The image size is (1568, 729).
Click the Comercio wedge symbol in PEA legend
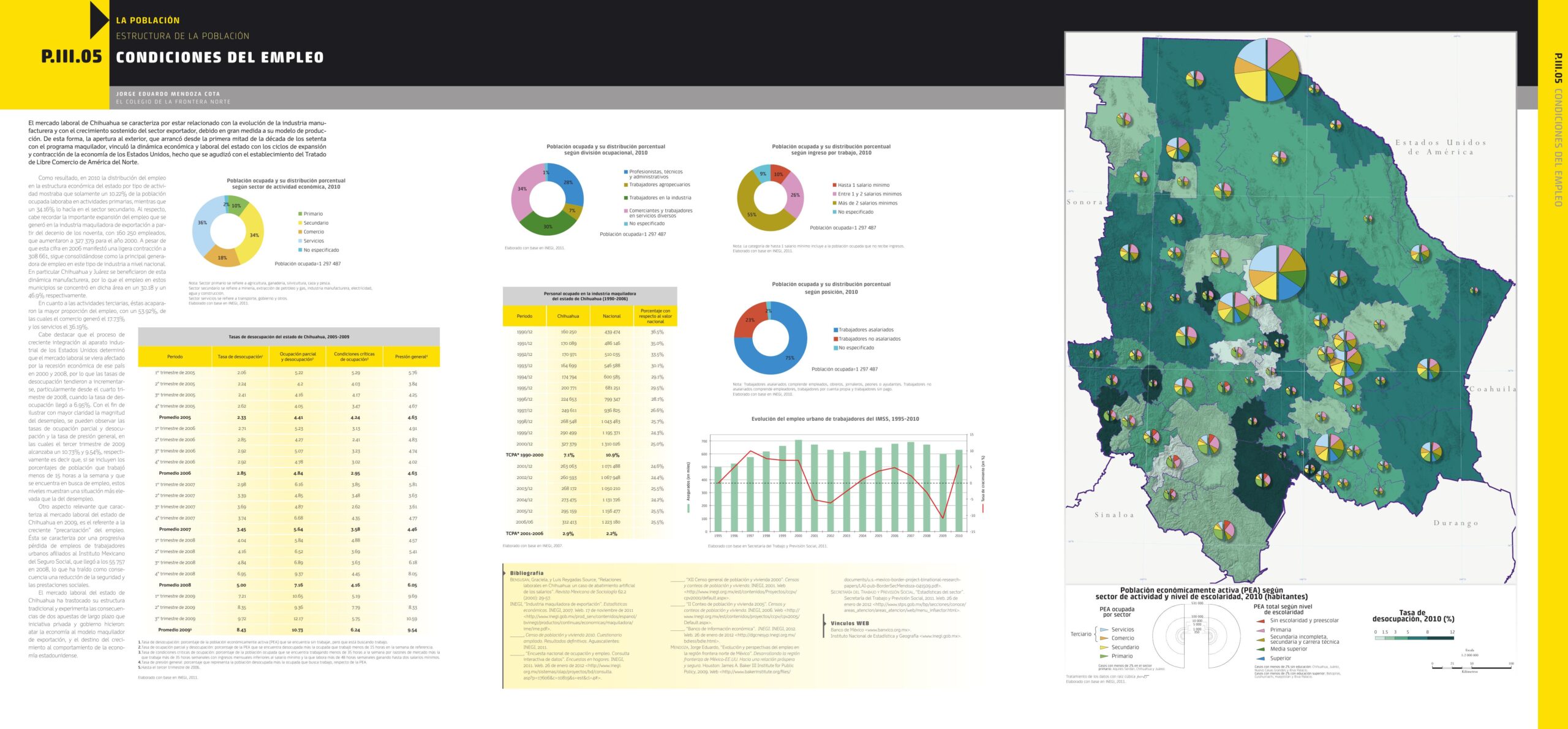coord(1104,638)
